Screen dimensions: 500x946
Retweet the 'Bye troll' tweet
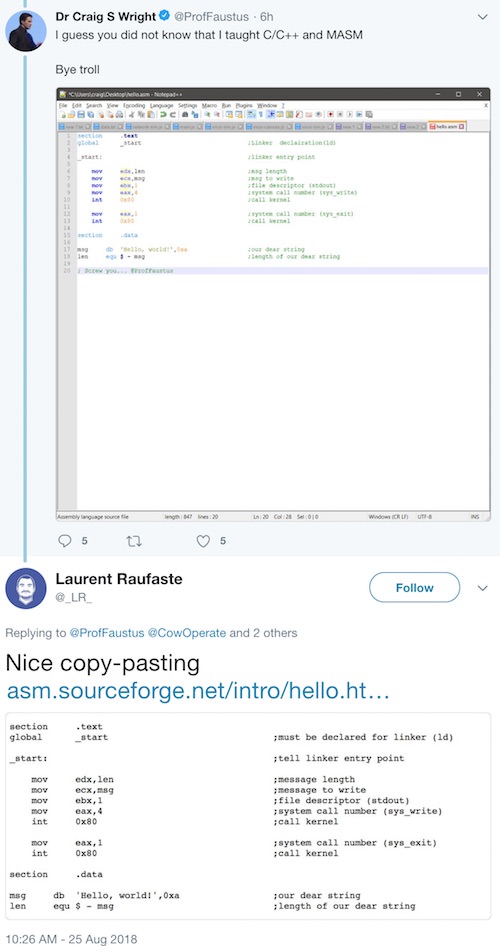(133, 541)
